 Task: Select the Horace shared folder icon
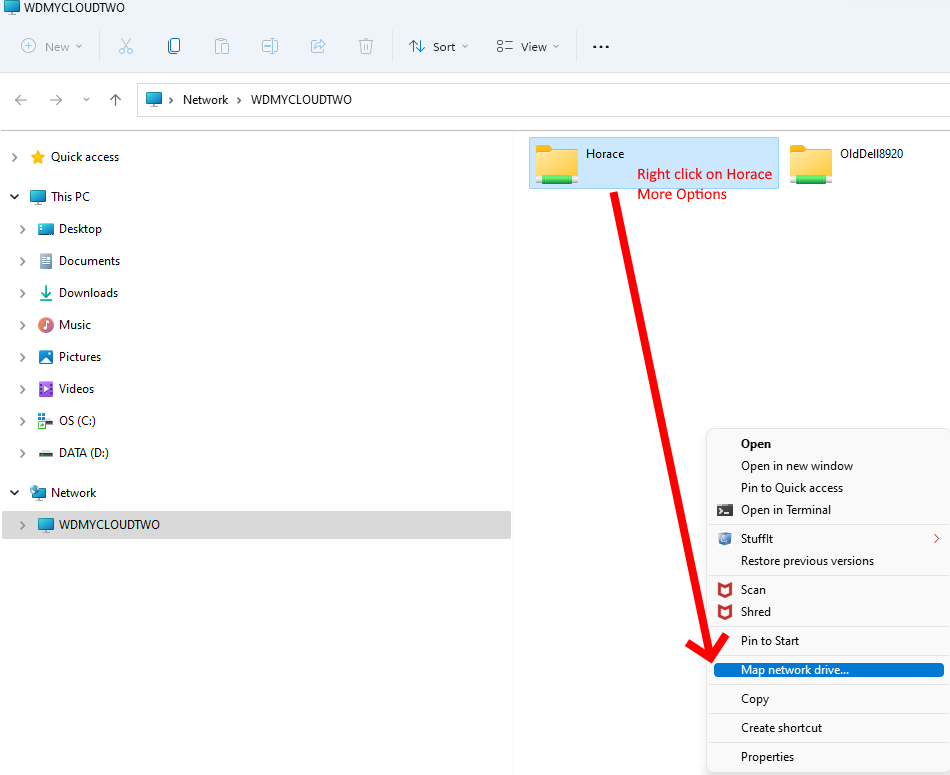coord(556,164)
